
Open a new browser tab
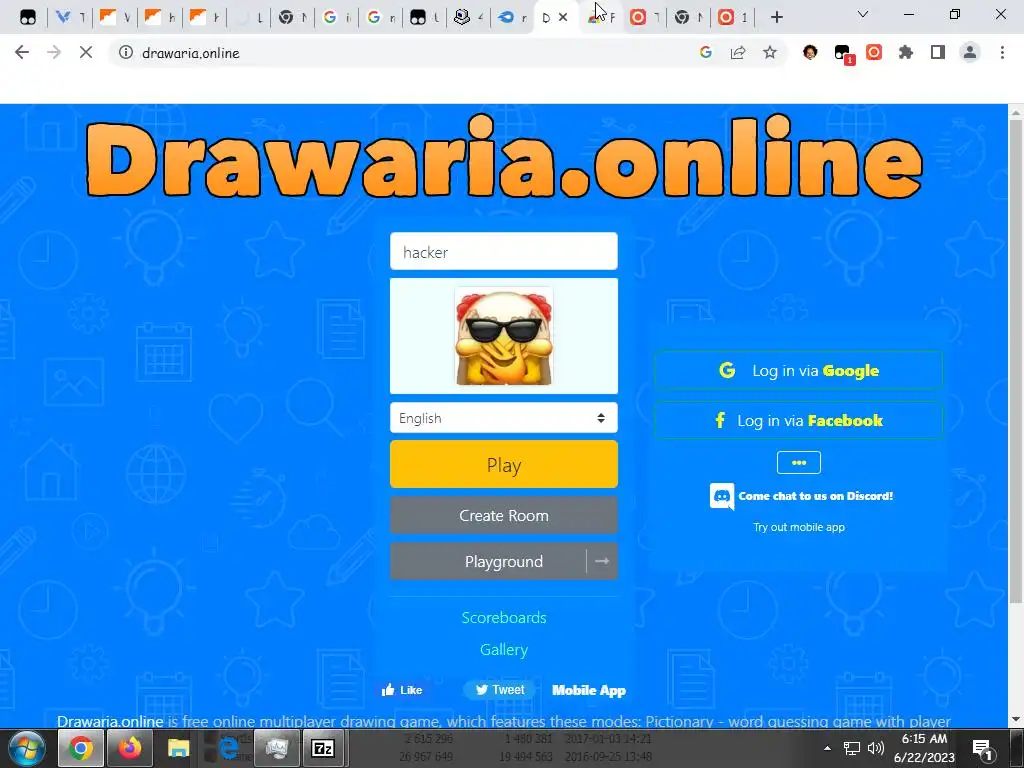[776, 17]
